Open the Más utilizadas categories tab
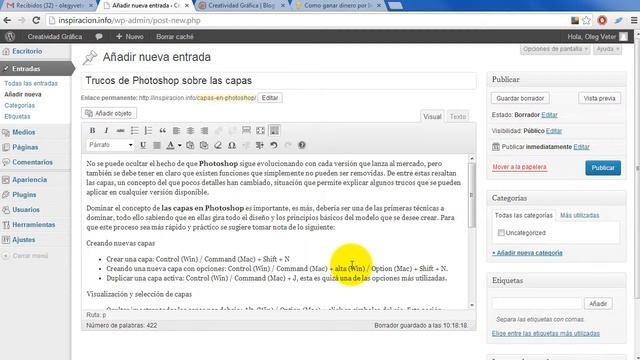 click(580, 215)
